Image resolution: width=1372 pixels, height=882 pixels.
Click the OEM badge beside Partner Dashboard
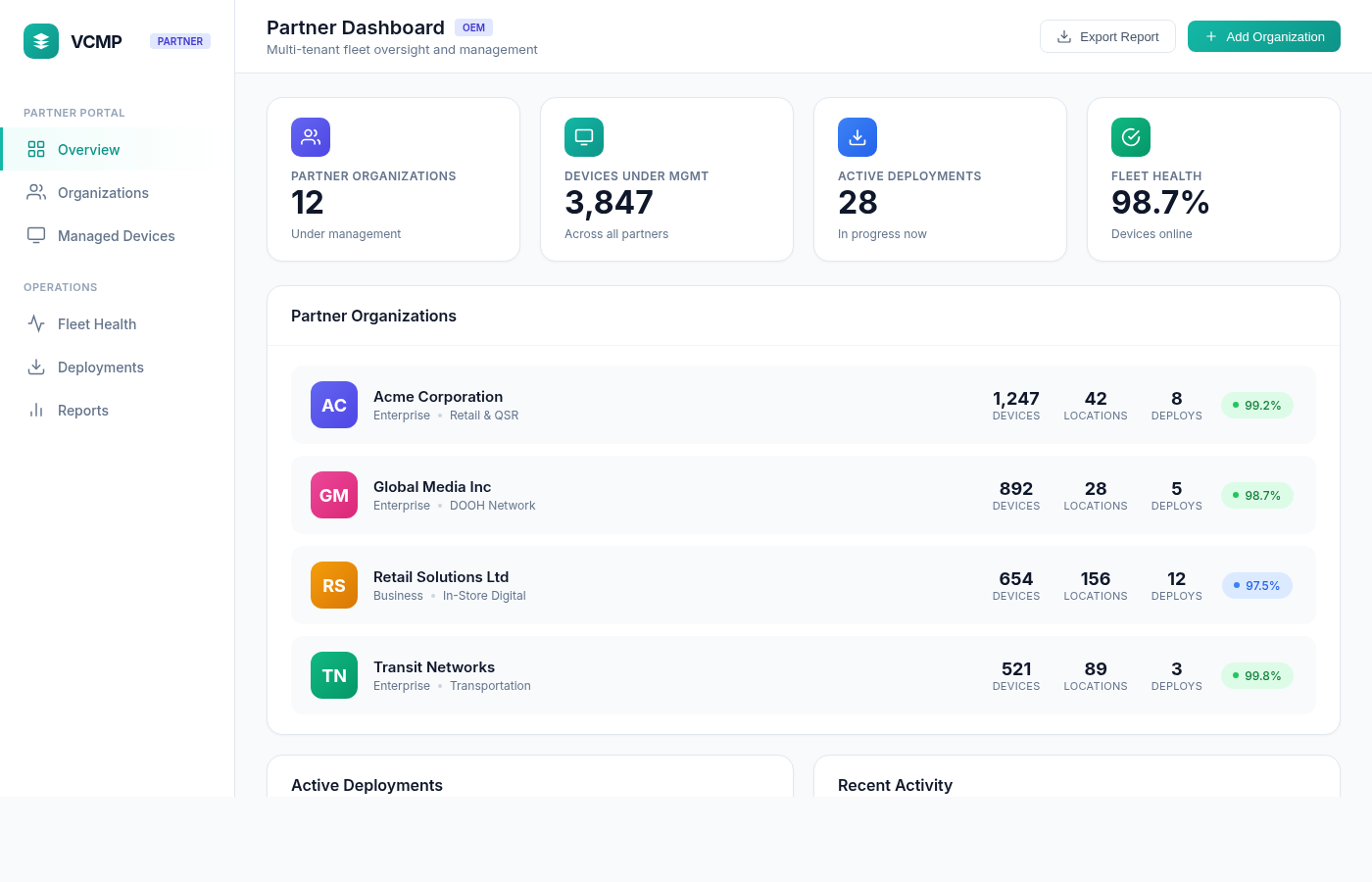pos(473,27)
